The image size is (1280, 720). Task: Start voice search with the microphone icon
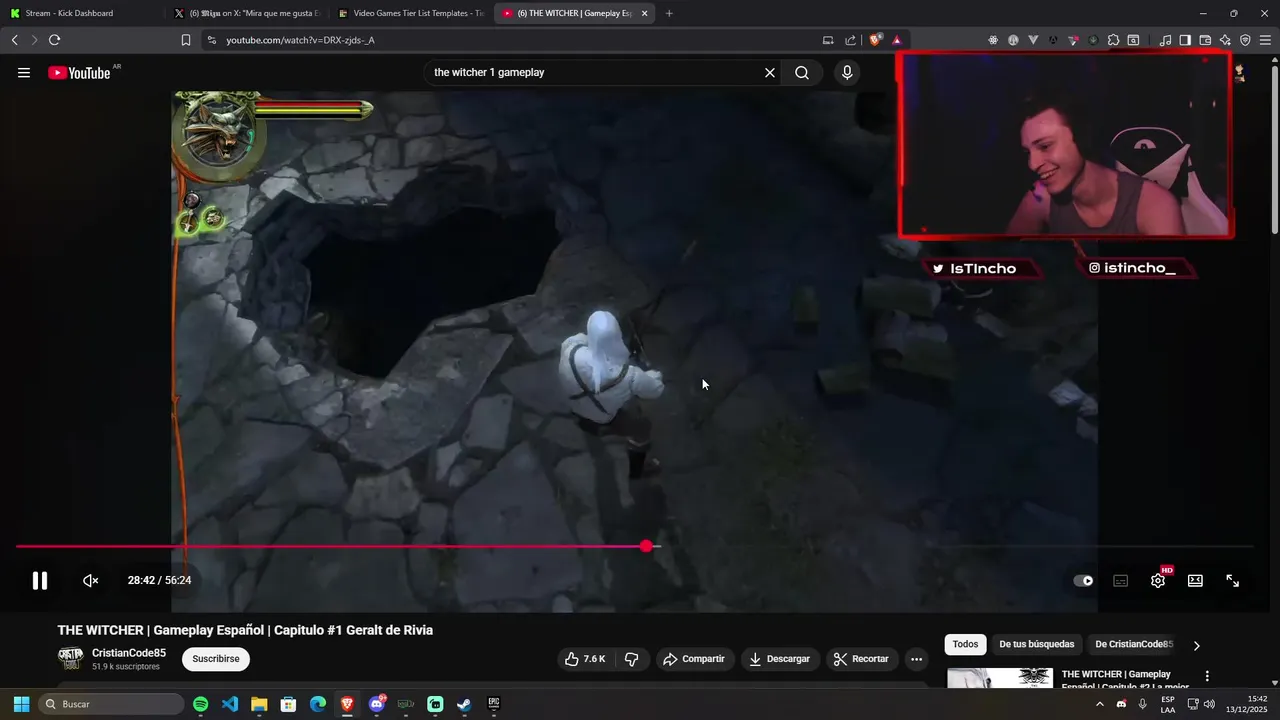[x=847, y=72]
